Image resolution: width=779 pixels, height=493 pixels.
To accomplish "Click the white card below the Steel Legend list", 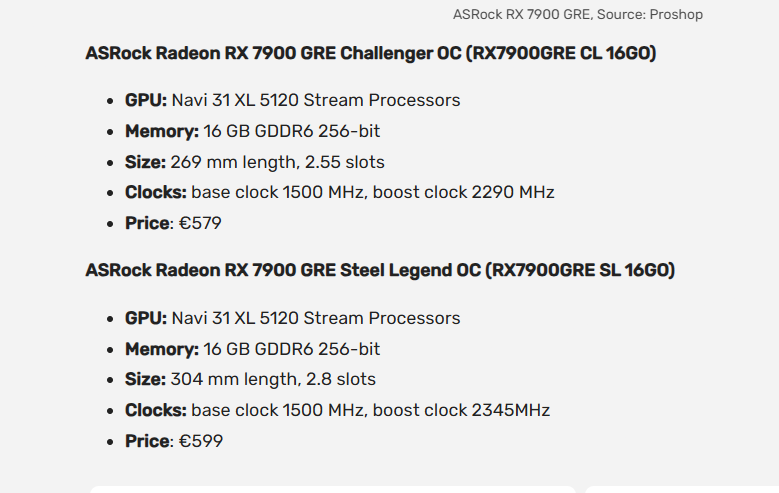I will pyautogui.click(x=333, y=490).
